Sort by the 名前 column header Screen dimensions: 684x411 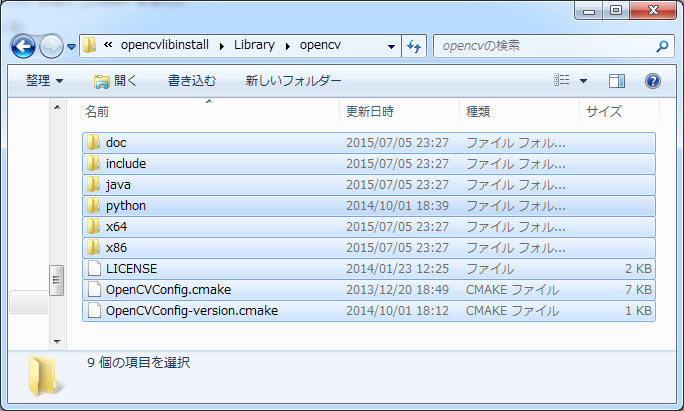(x=97, y=112)
